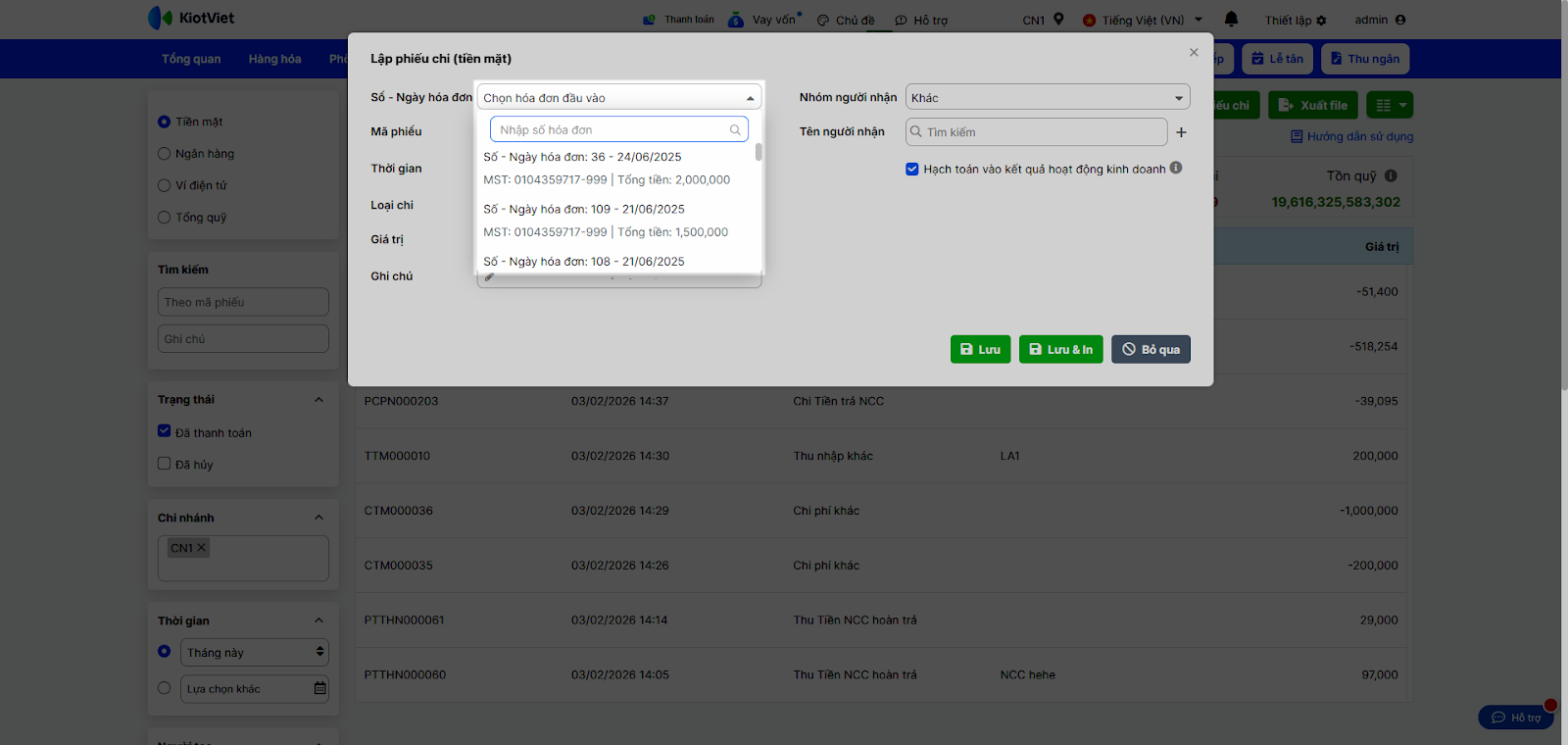Viewport: 1568px width, 745px height.
Task: Open voucher TTM000010 row
Action: [883, 456]
